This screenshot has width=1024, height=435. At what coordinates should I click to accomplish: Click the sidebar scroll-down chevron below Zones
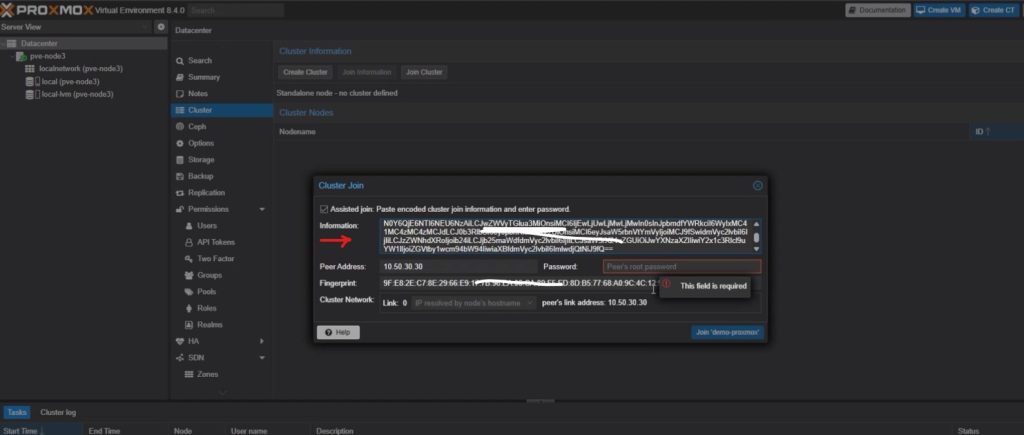[221, 393]
